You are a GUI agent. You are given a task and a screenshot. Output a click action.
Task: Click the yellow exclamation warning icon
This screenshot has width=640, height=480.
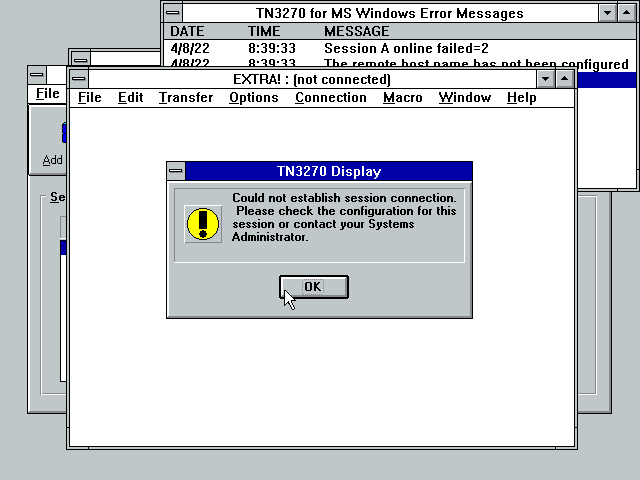click(203, 224)
